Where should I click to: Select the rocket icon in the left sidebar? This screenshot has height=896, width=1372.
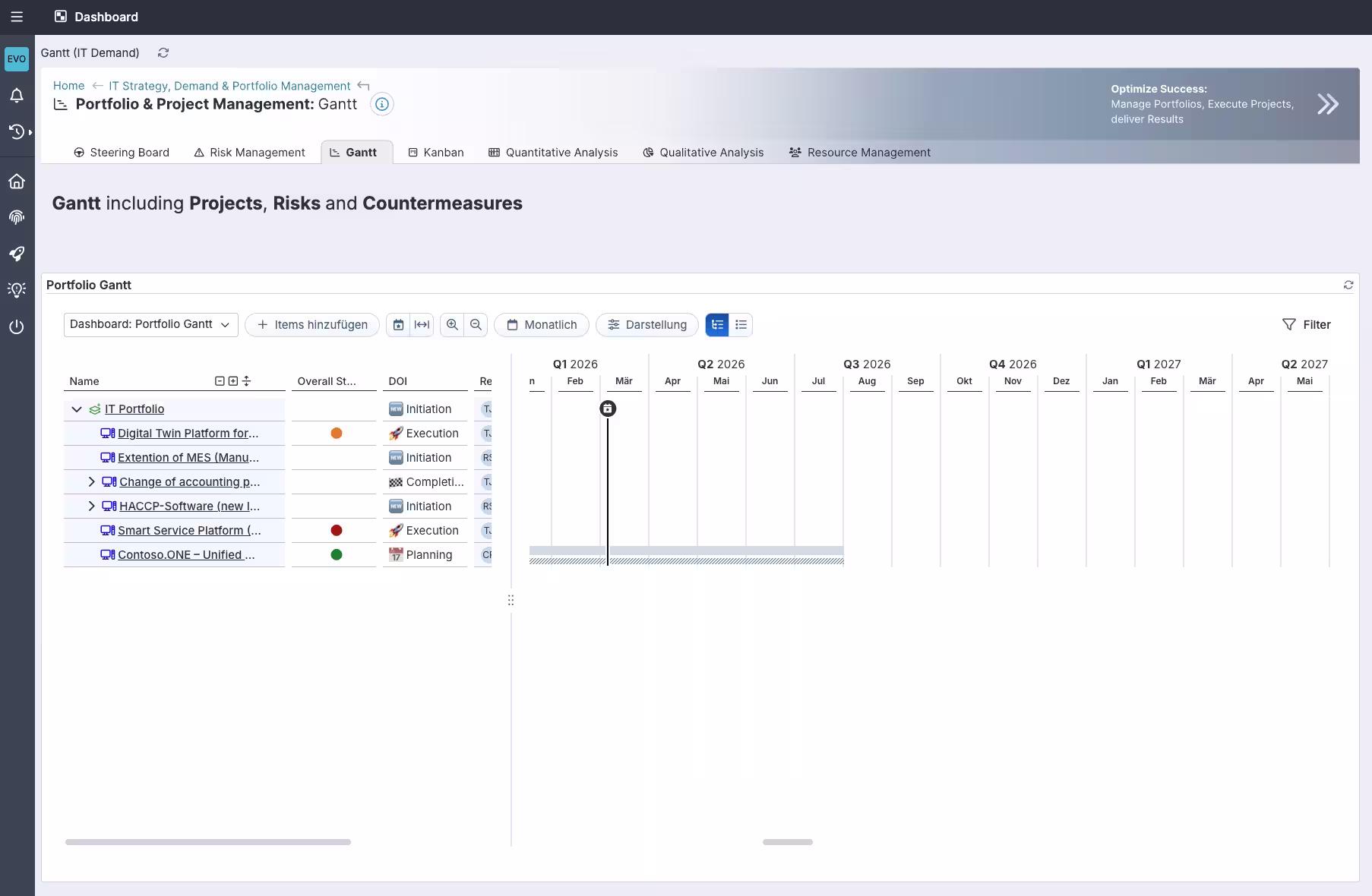click(x=17, y=254)
